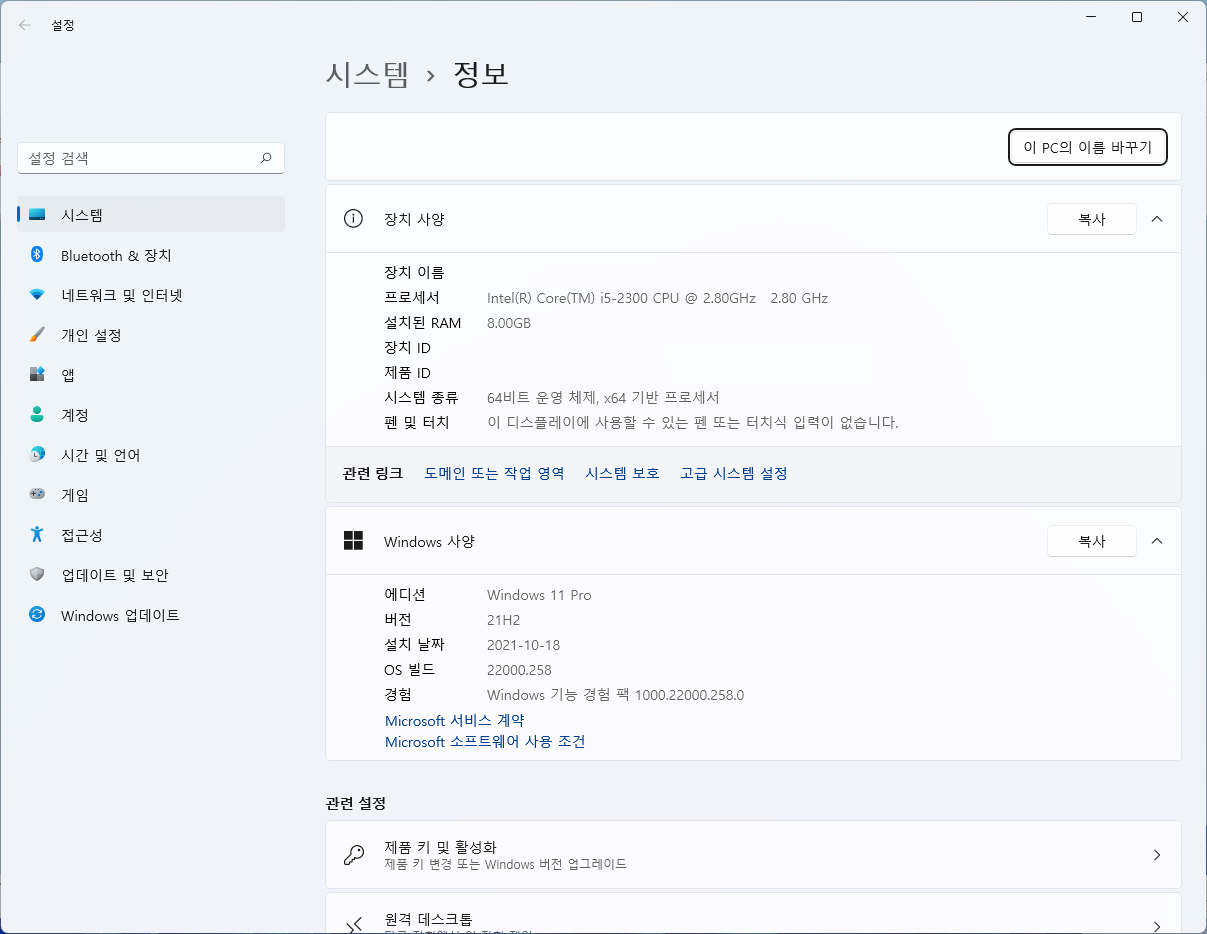Click the info circle icon beside 장치 사양

pos(353,219)
